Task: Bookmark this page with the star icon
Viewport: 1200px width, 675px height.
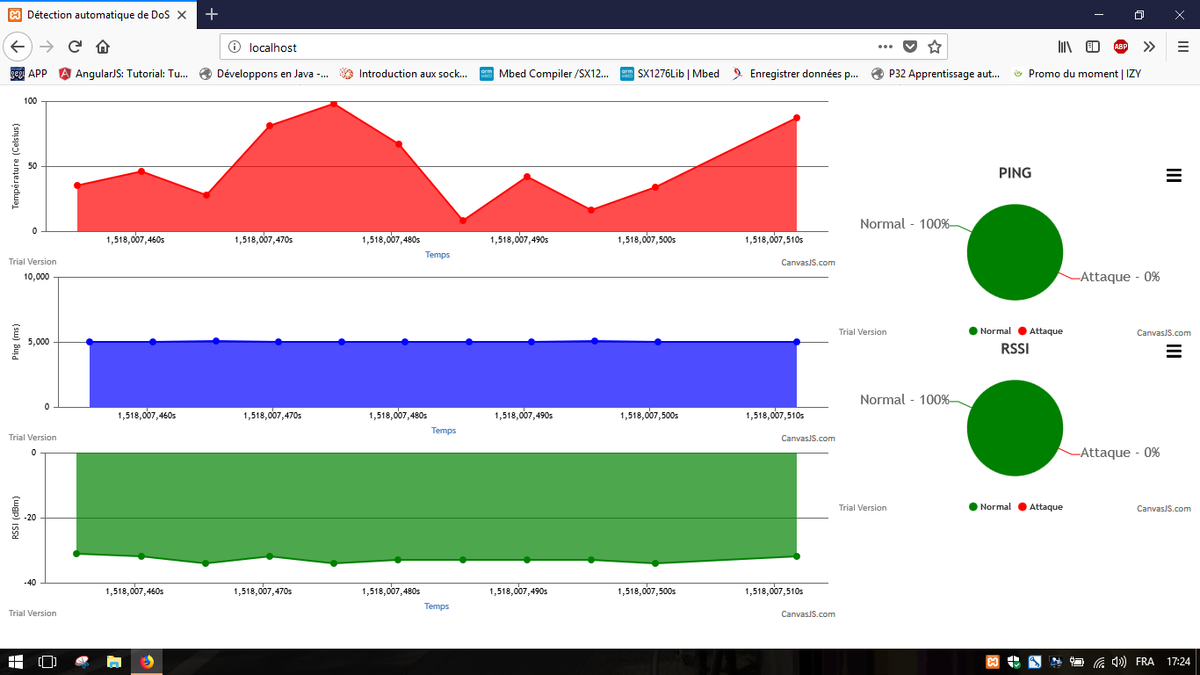Action: pos(934,47)
